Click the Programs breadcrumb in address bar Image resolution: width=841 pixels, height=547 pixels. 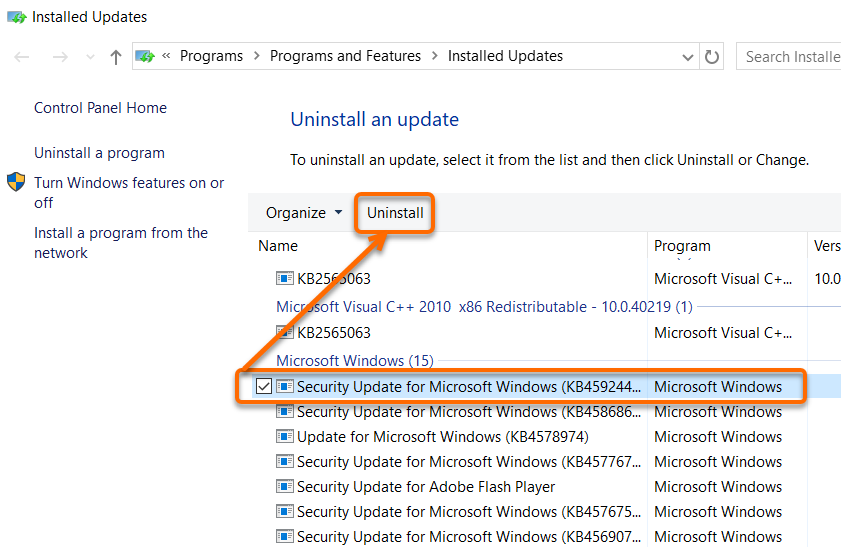(211, 57)
